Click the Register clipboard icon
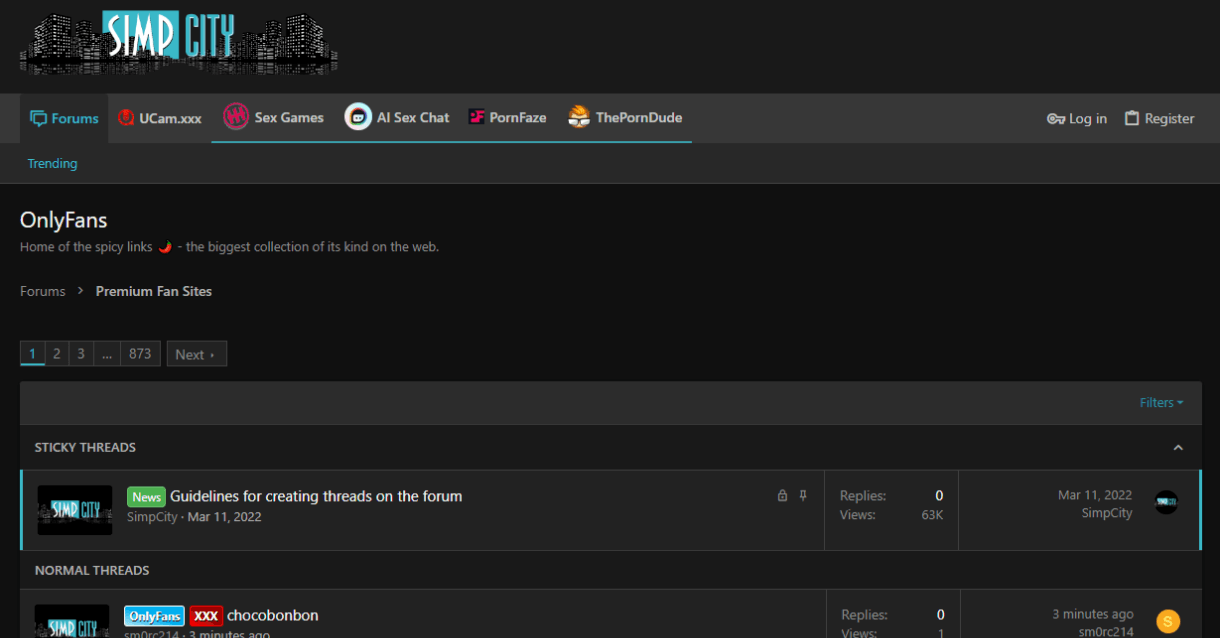Image resolution: width=1220 pixels, height=638 pixels. click(x=1132, y=118)
